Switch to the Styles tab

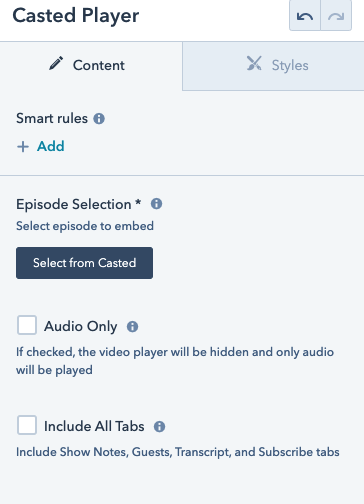coord(273,66)
